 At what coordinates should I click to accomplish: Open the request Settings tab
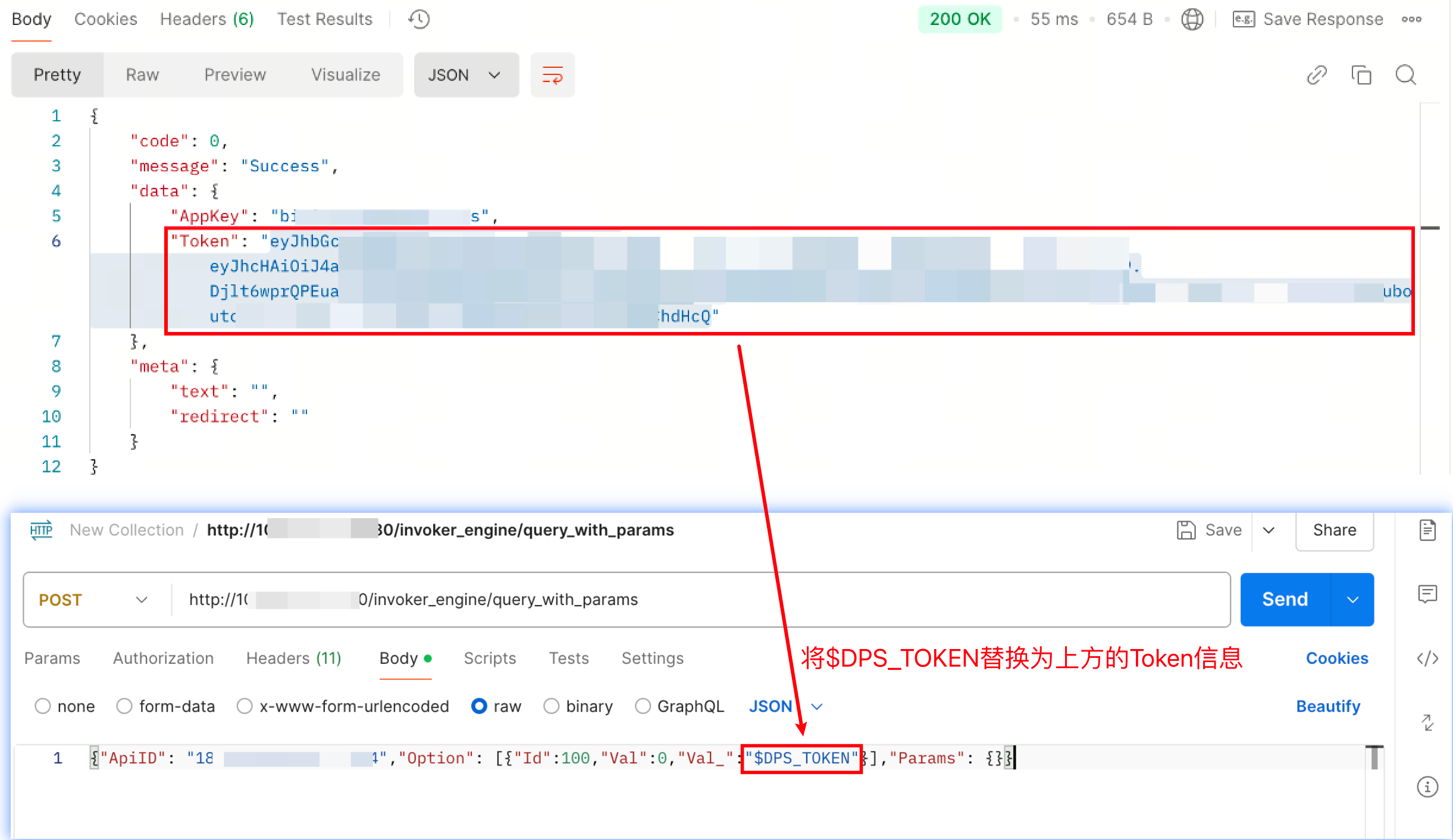[x=653, y=659]
